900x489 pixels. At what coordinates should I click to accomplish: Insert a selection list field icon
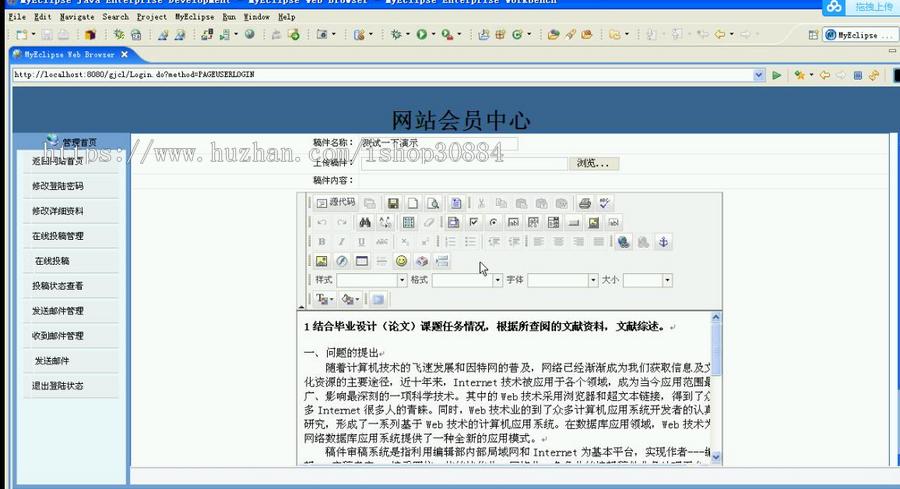[553, 222]
